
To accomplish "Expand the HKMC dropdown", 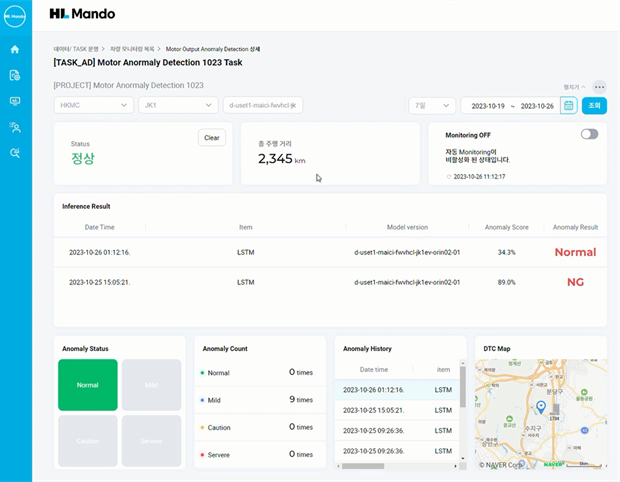I will coord(94,105).
